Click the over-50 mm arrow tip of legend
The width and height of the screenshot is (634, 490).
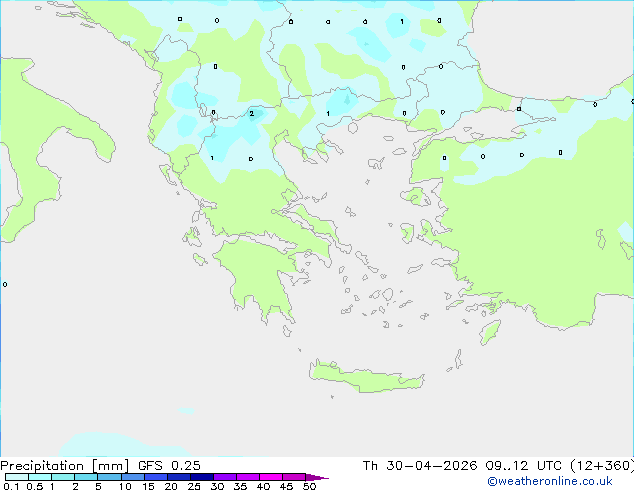click(317, 477)
